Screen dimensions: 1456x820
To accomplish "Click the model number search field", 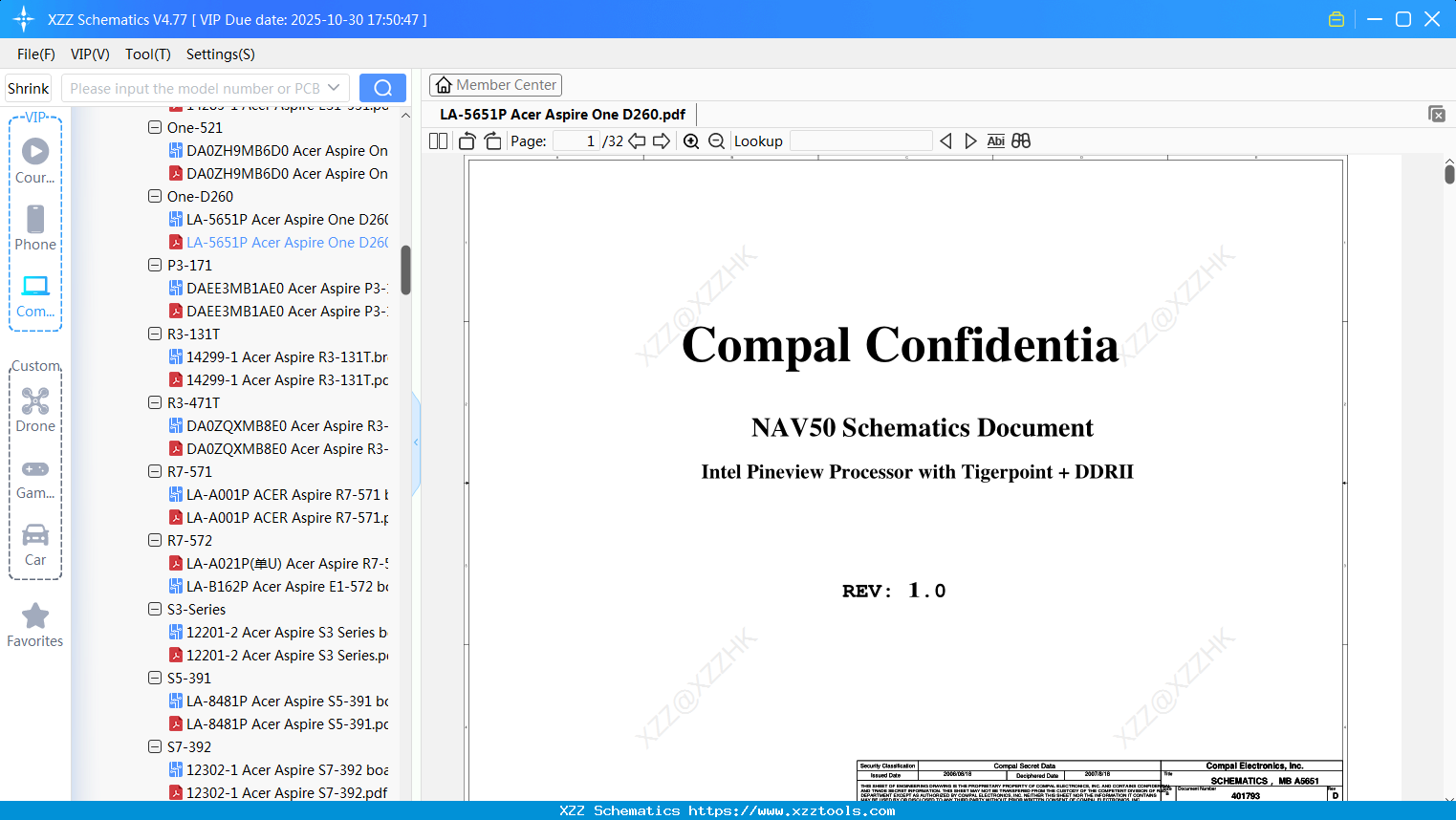I will pyautogui.click(x=195, y=88).
